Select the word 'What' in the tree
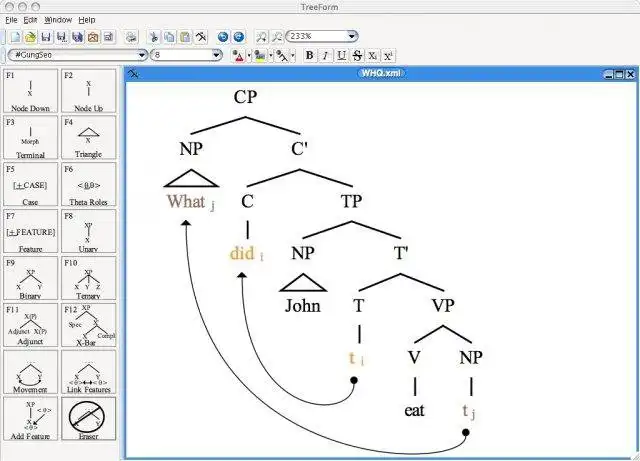Screen dimensions: 640x461 [x=186, y=201]
